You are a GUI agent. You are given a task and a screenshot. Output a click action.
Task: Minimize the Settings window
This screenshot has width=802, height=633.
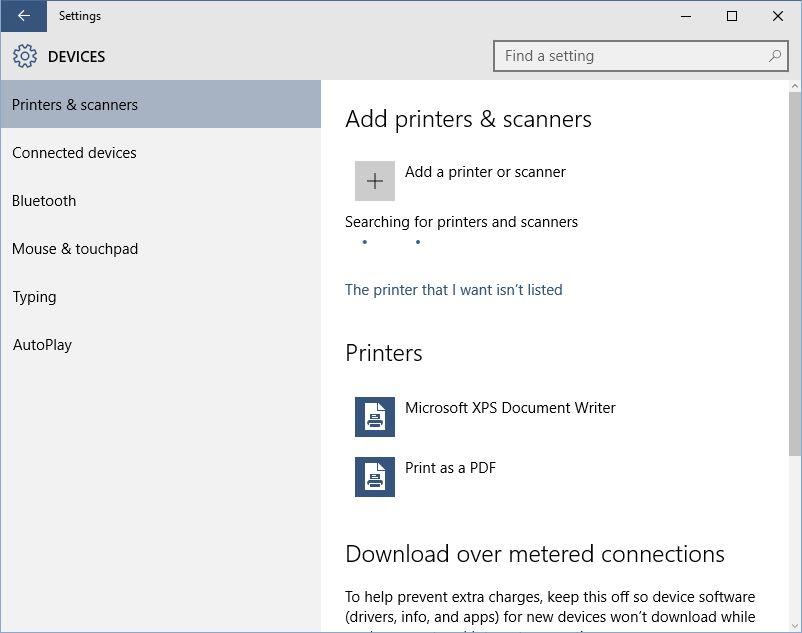[686, 16]
